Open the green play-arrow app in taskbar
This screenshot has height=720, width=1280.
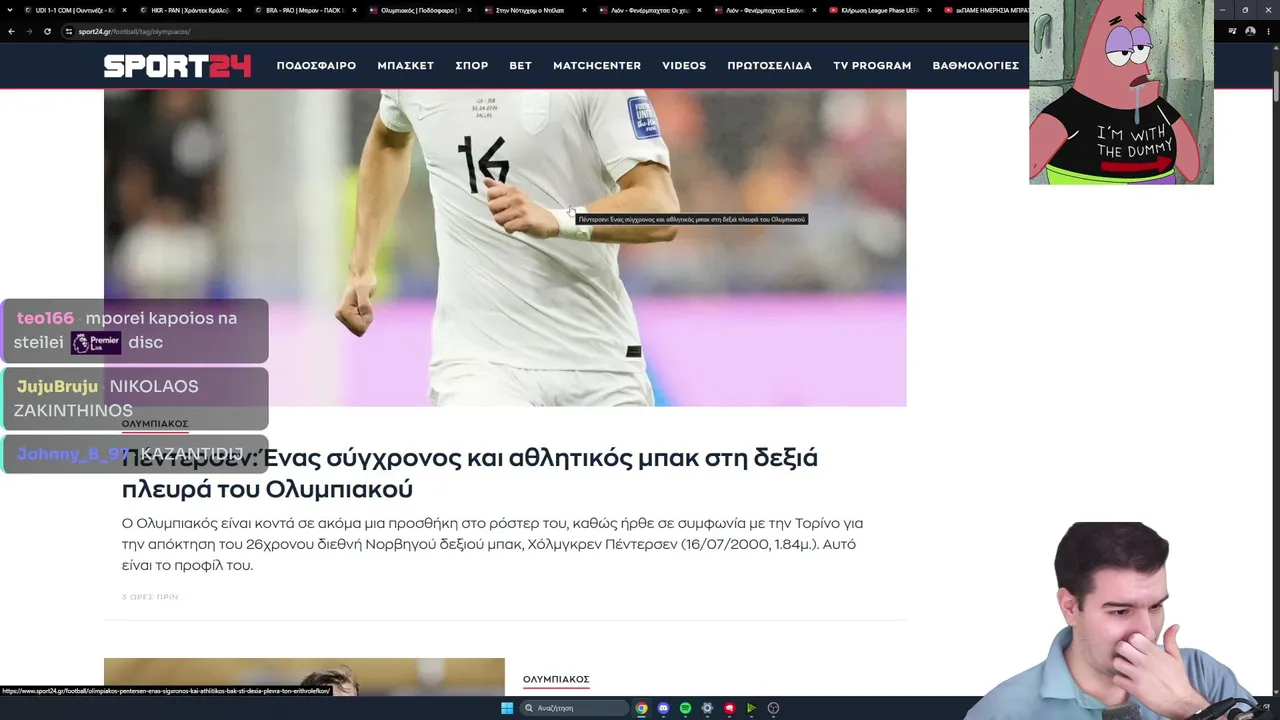751,708
